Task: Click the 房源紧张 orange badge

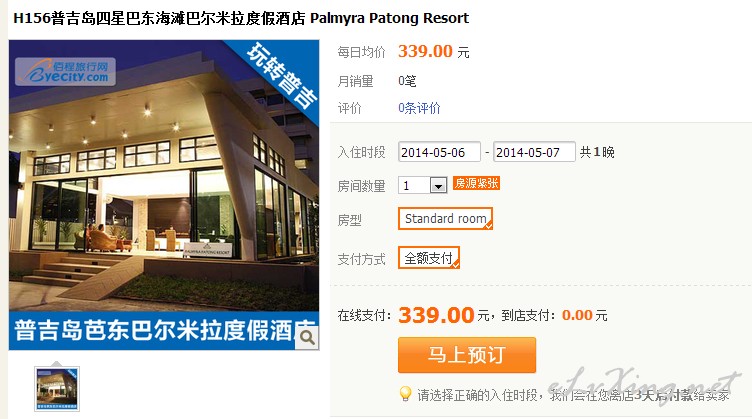Action: [x=476, y=183]
